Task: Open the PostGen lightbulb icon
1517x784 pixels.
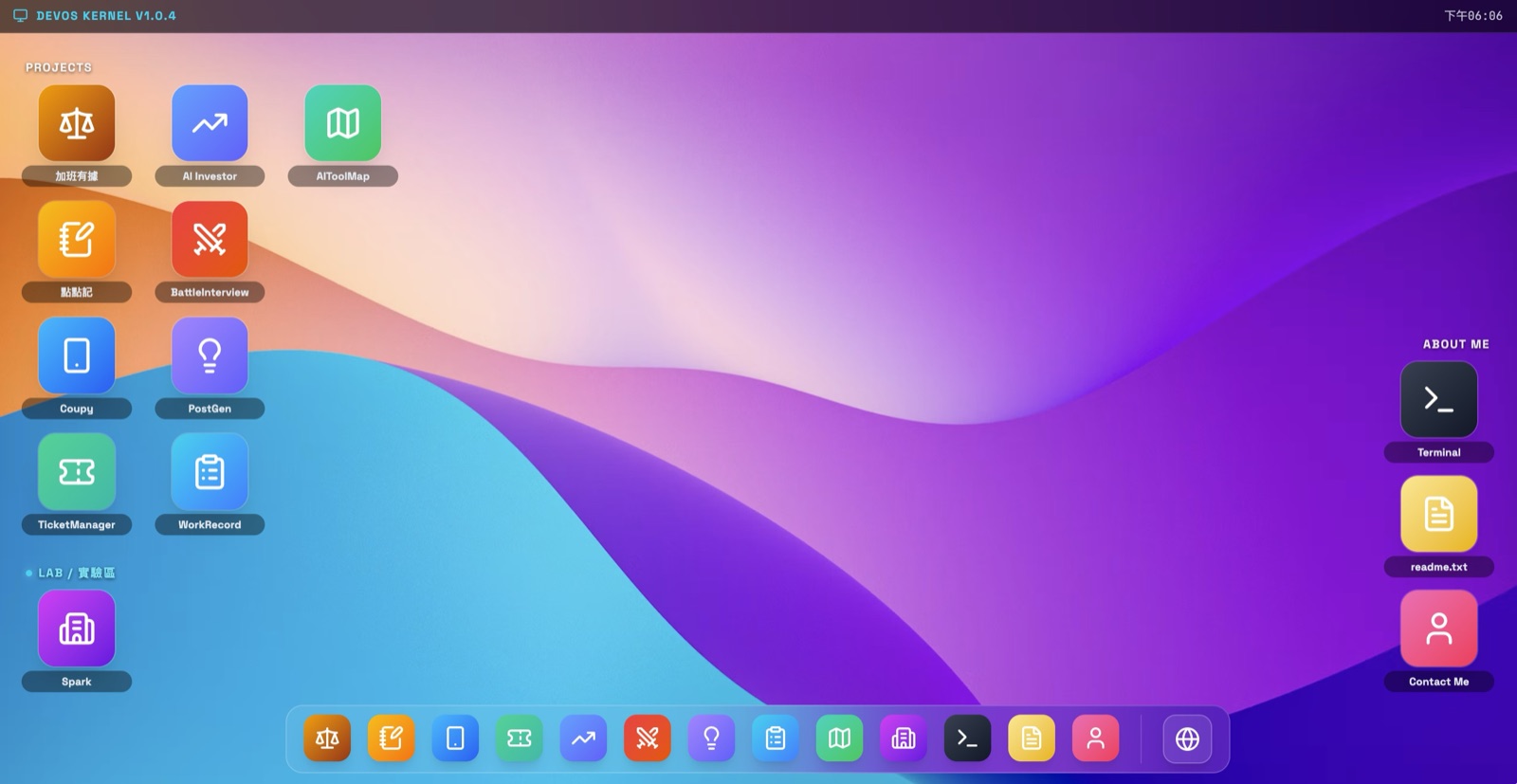Action: [x=210, y=356]
